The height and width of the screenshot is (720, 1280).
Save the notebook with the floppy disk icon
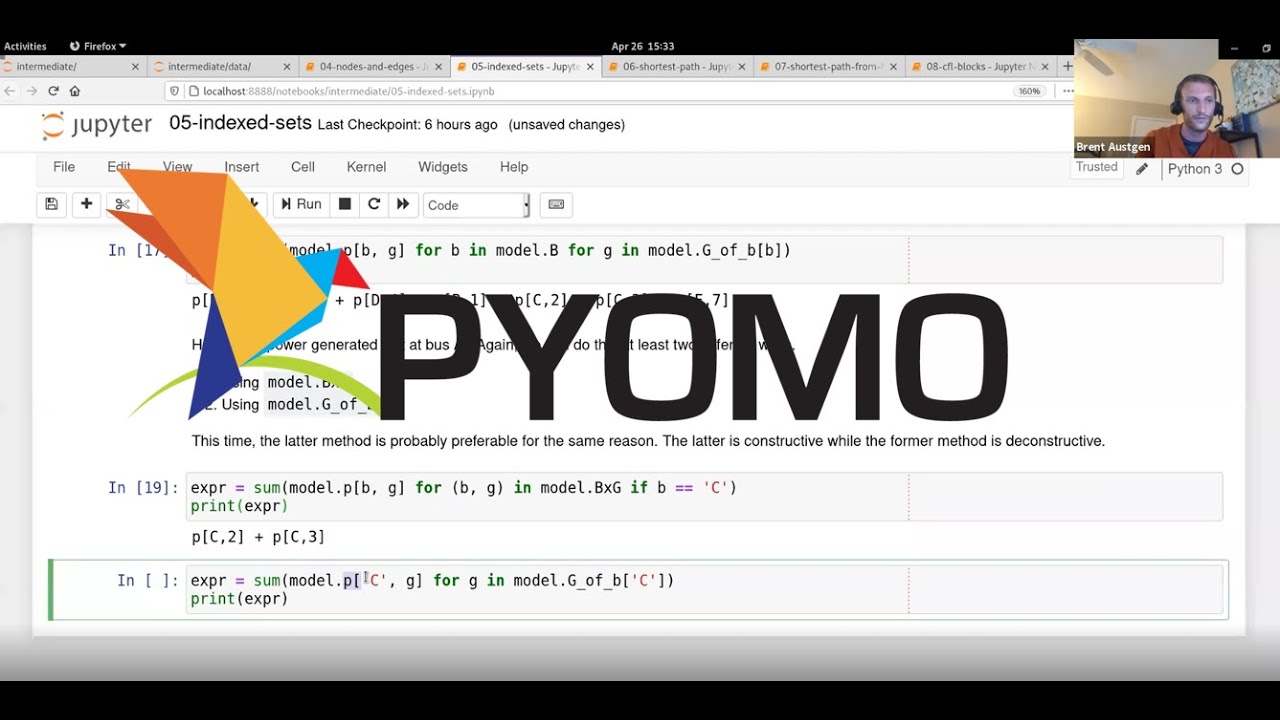coord(52,204)
